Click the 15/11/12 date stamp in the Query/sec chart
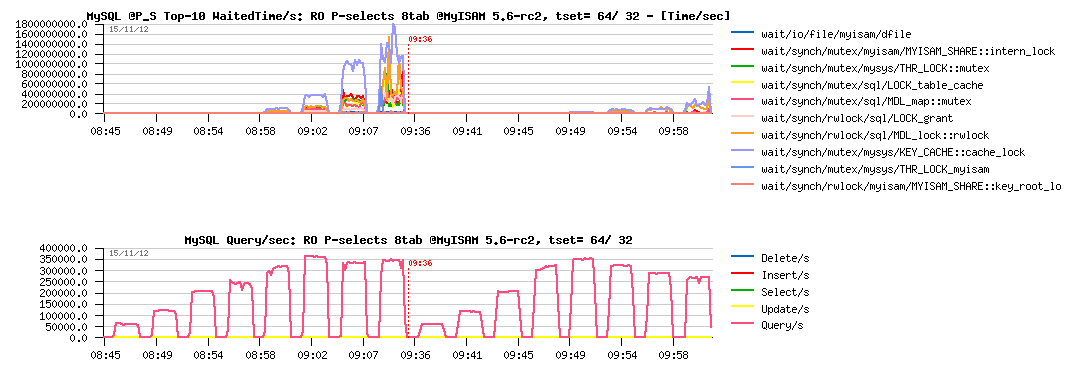Image resolution: width=1077 pixels, height=370 pixels. pyautogui.click(x=128, y=253)
